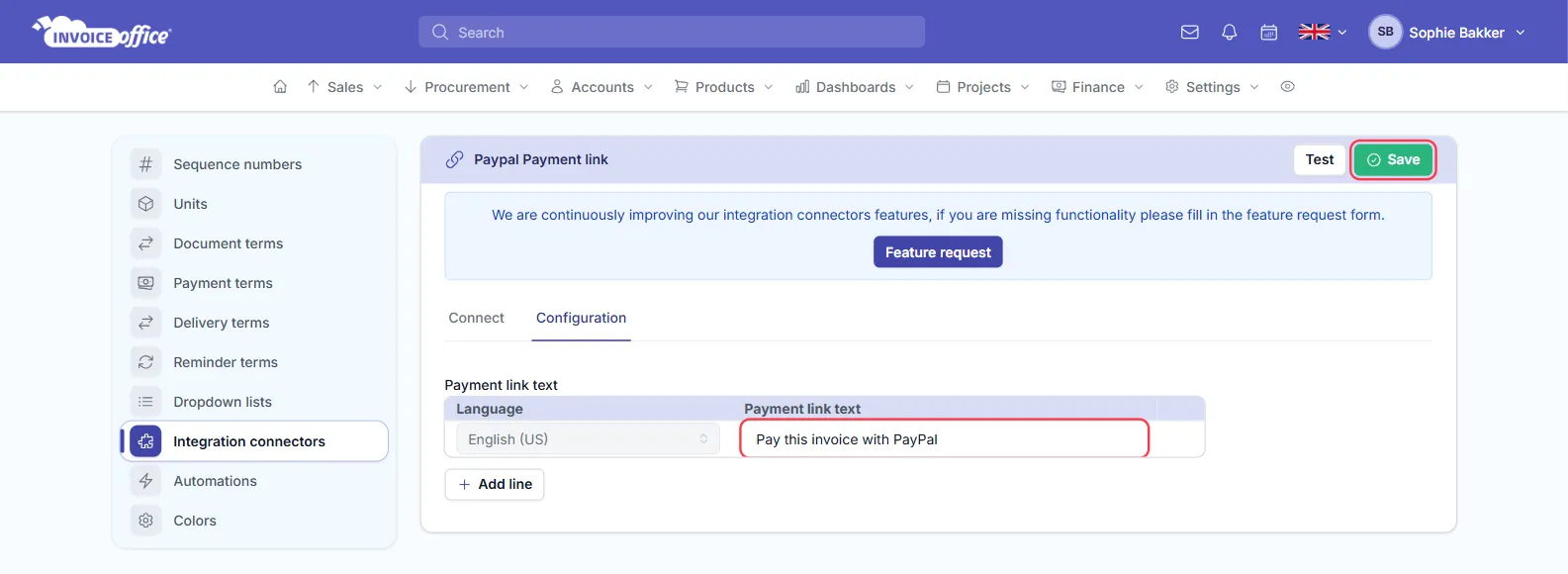1568x574 pixels.
Task: Expand the Accounts menu
Action: click(x=601, y=87)
